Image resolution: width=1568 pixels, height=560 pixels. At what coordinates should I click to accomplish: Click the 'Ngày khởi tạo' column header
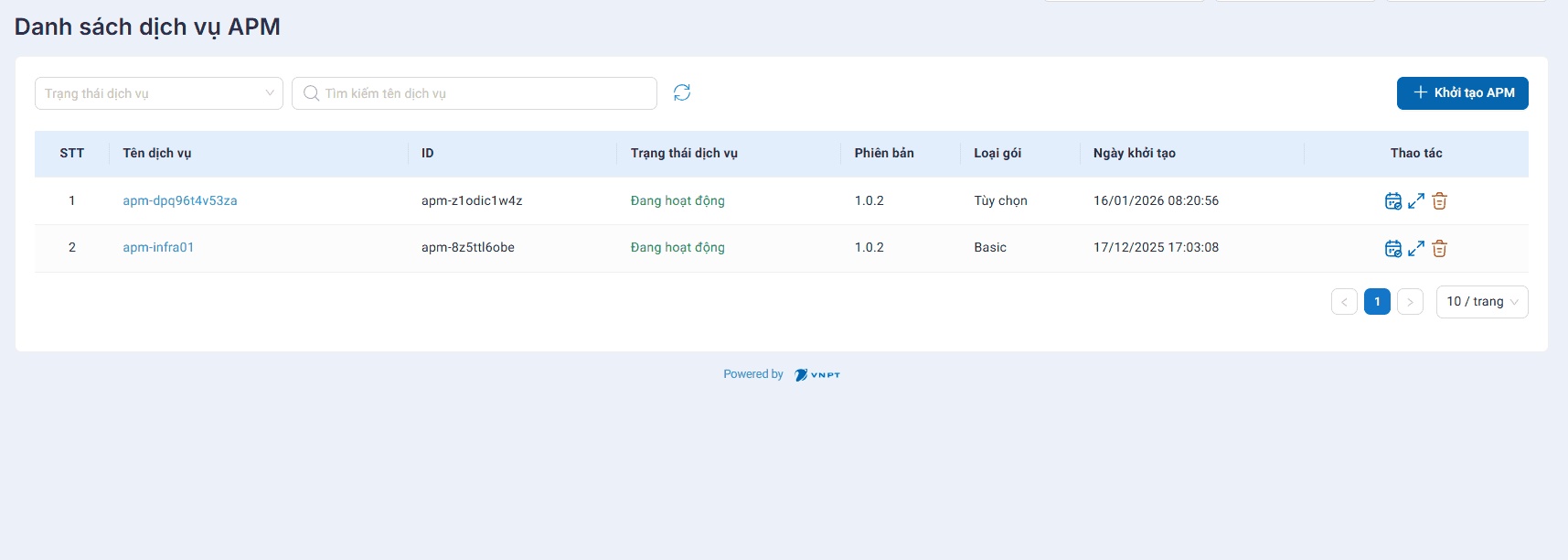(1134, 154)
